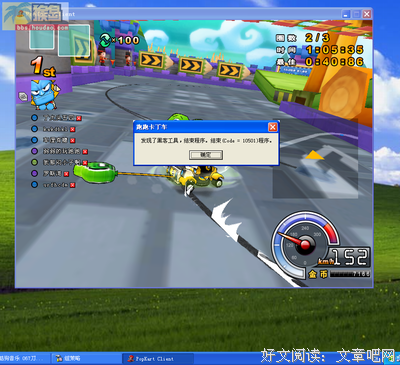Click the green clamp item towing the kart

tap(95, 172)
